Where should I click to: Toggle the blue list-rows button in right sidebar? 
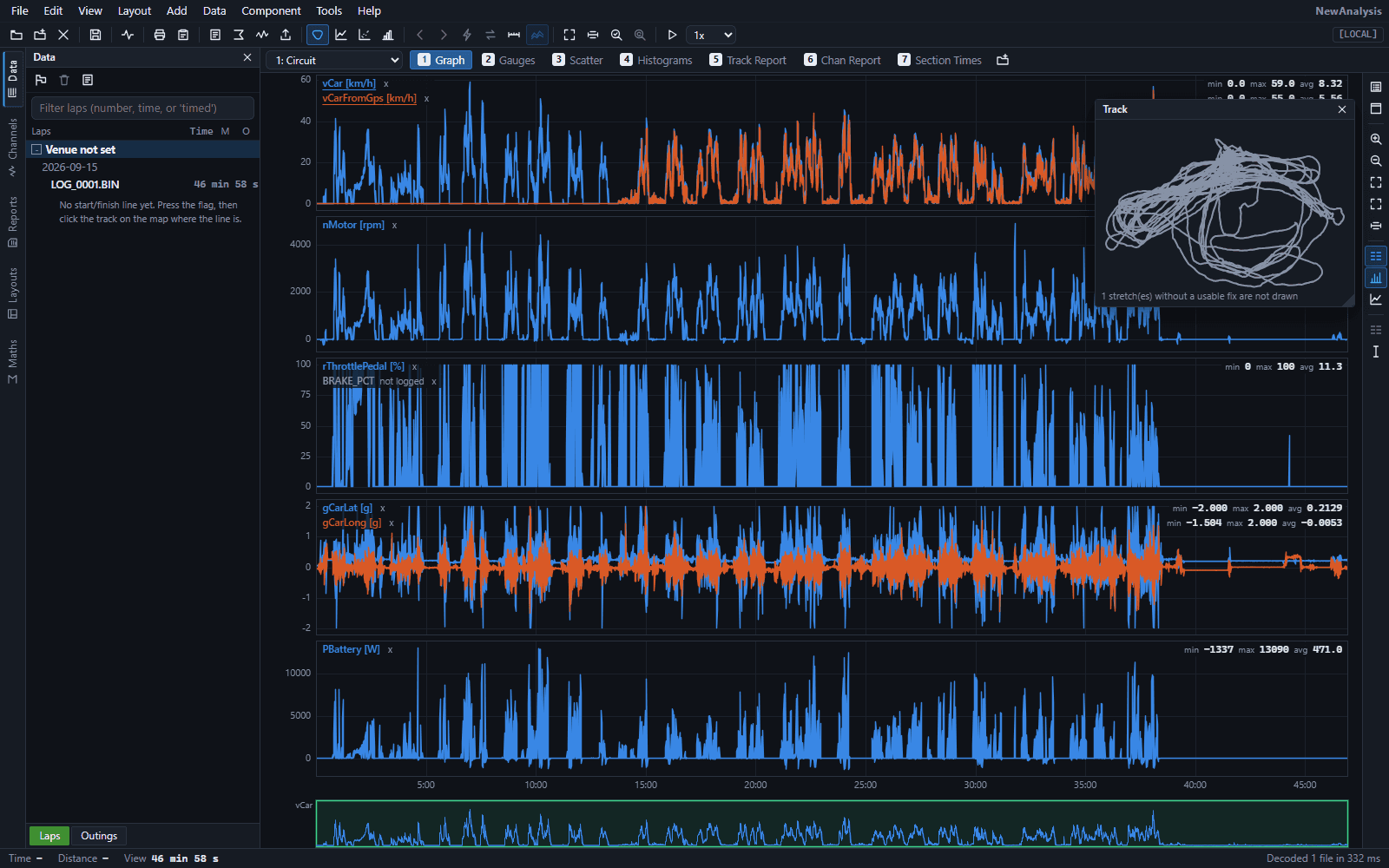tap(1376, 256)
